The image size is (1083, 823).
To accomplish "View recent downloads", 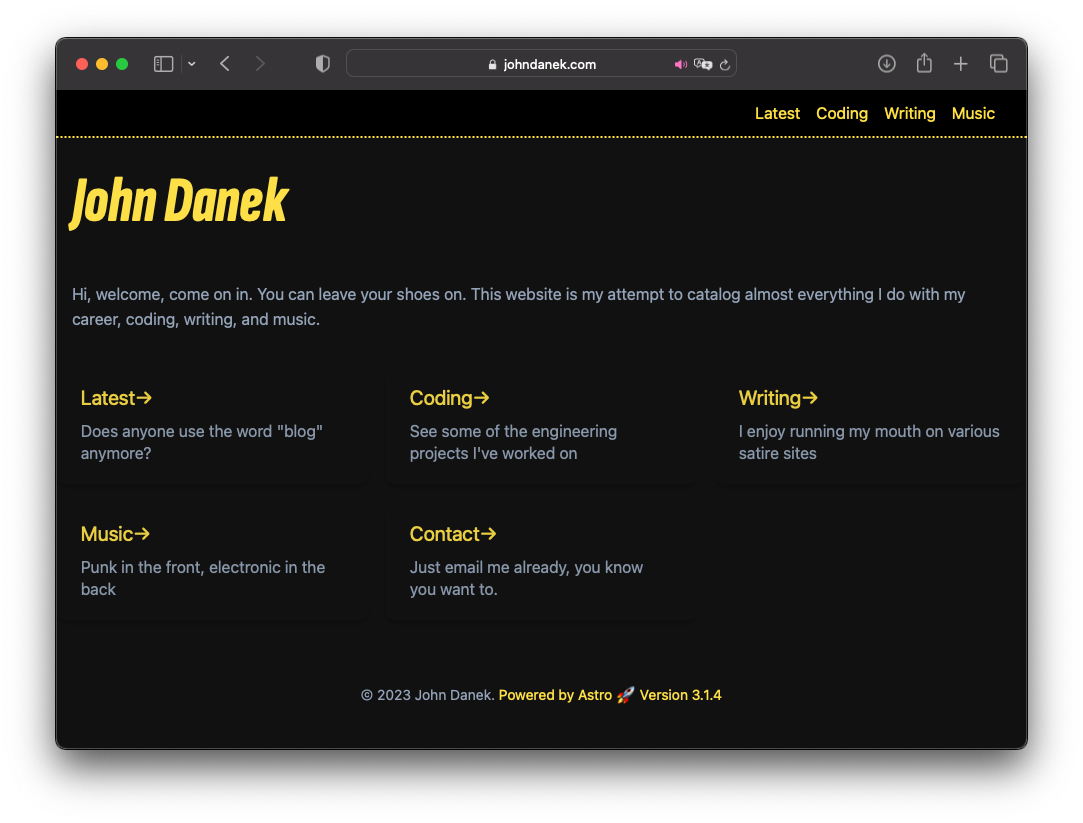I will tap(886, 63).
